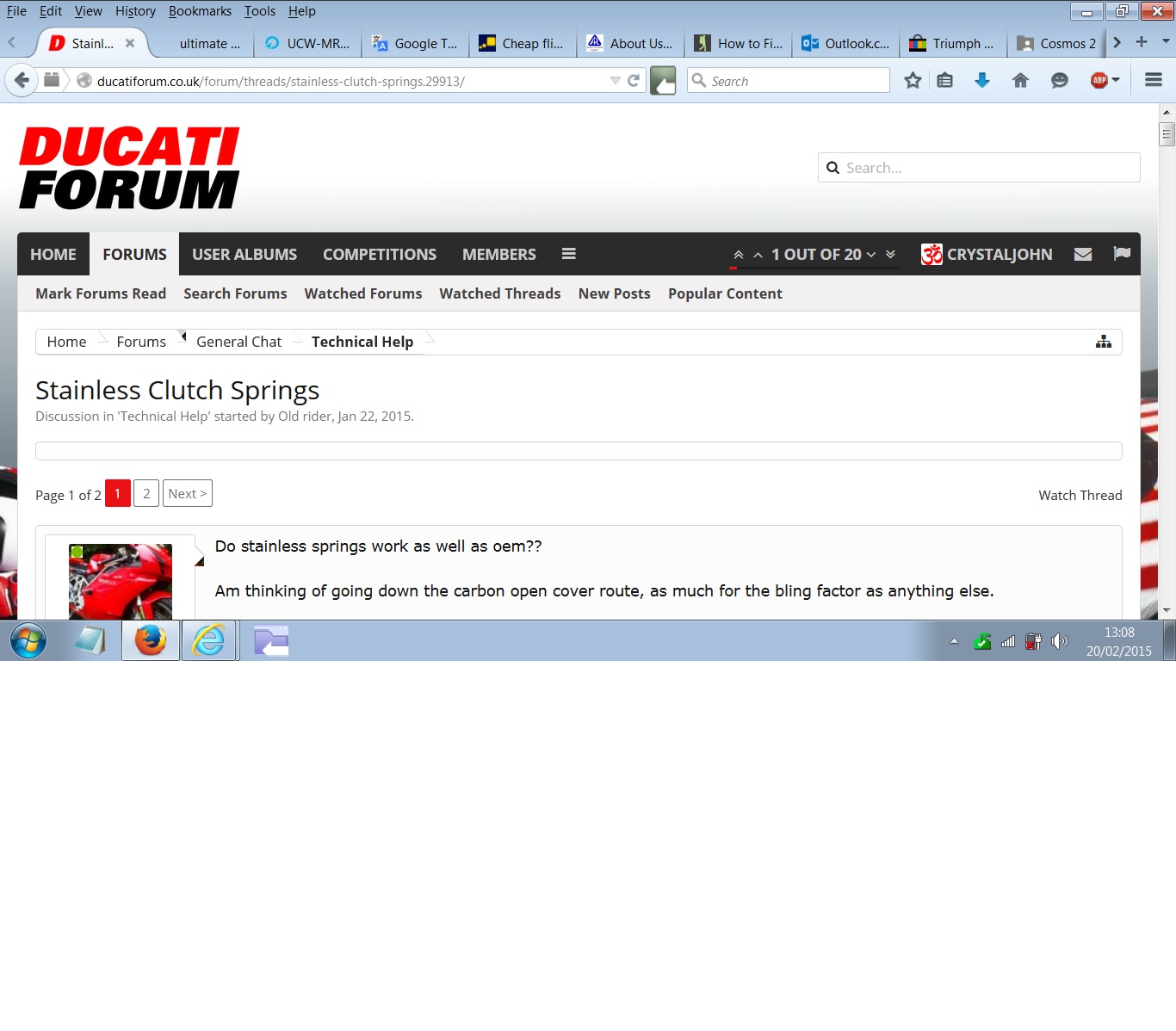Click the alerts flag icon
The height and width of the screenshot is (1031, 1176).
click(1121, 254)
